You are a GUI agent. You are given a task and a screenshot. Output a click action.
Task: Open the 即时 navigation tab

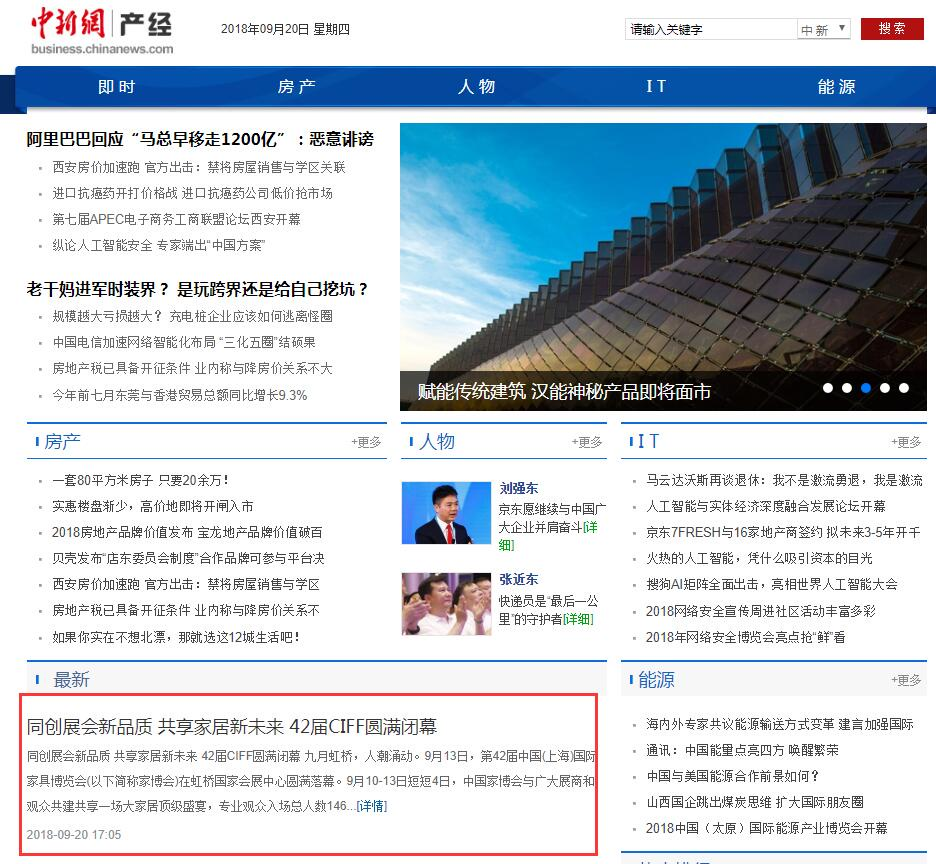pos(117,87)
